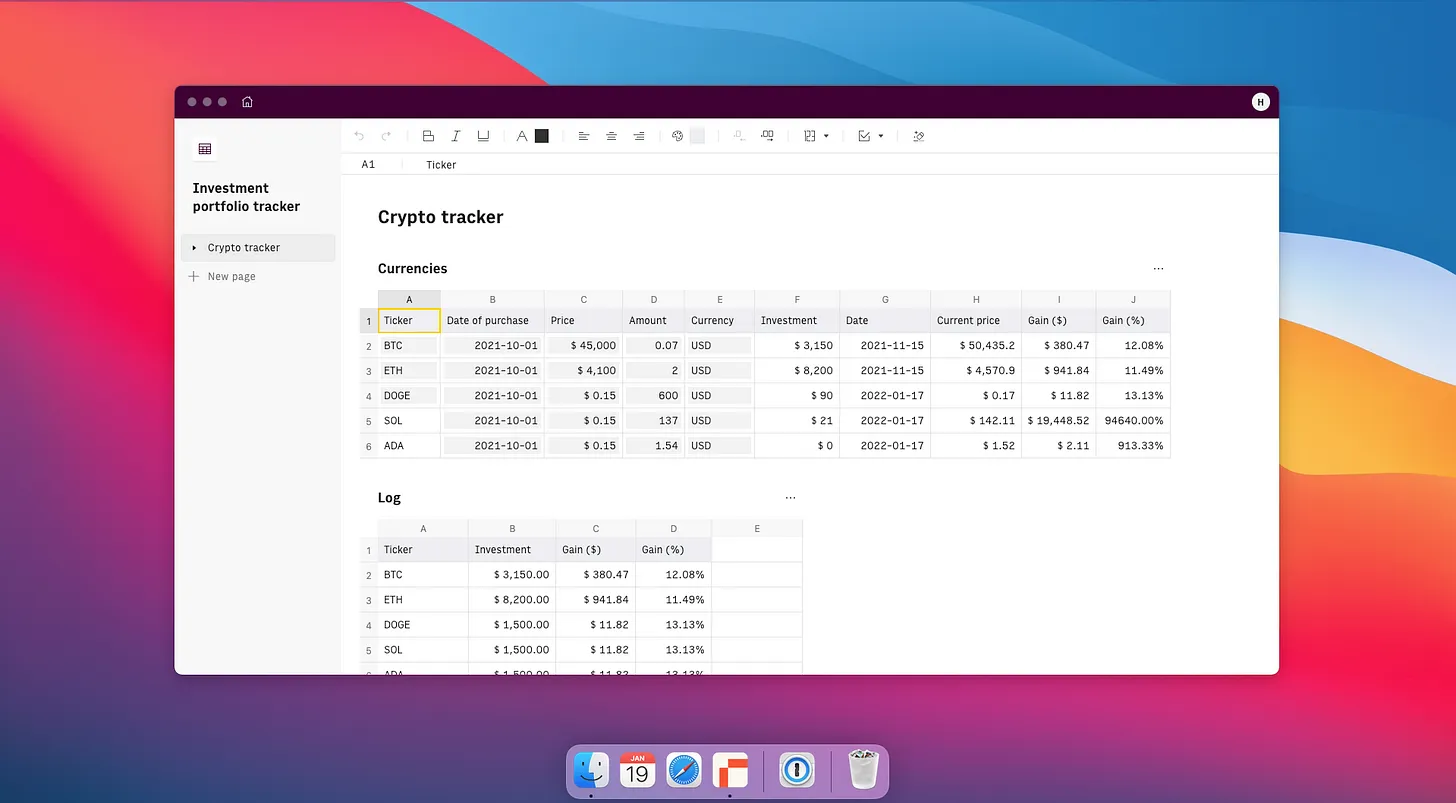The image size is (1456, 803).
Task: Add a New page in sidebar
Action: point(222,276)
